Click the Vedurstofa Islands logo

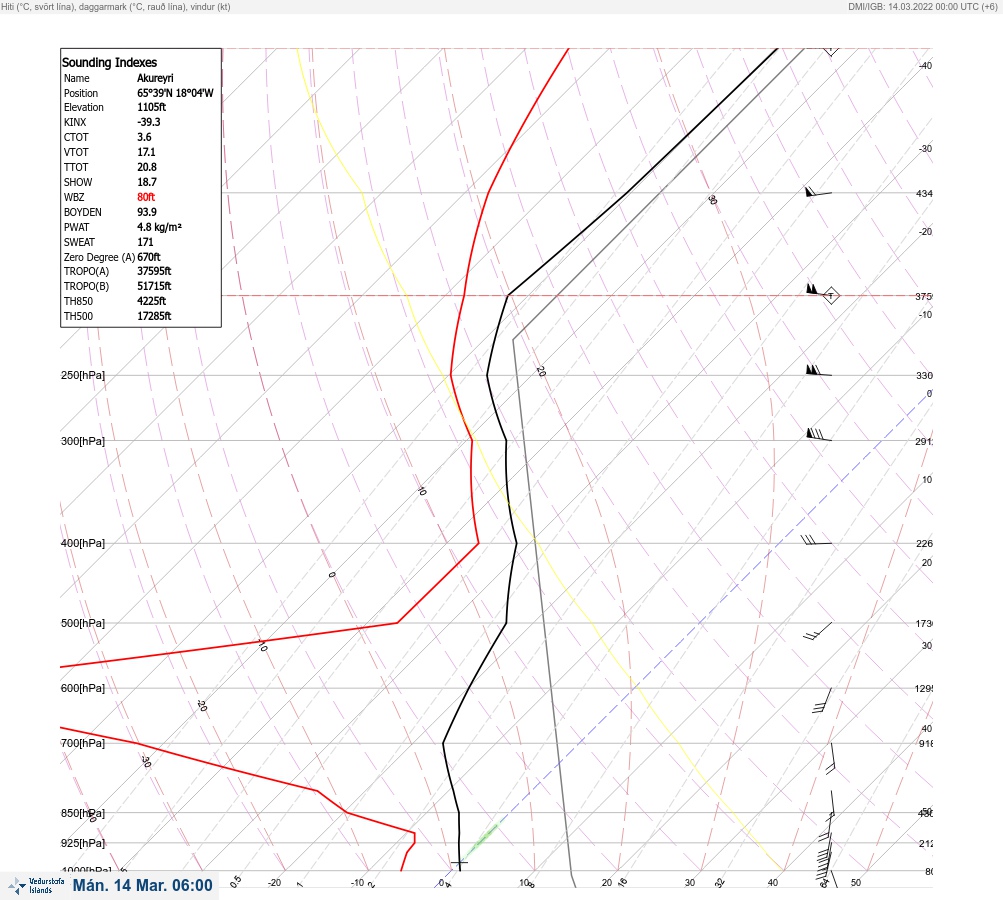tap(36, 885)
